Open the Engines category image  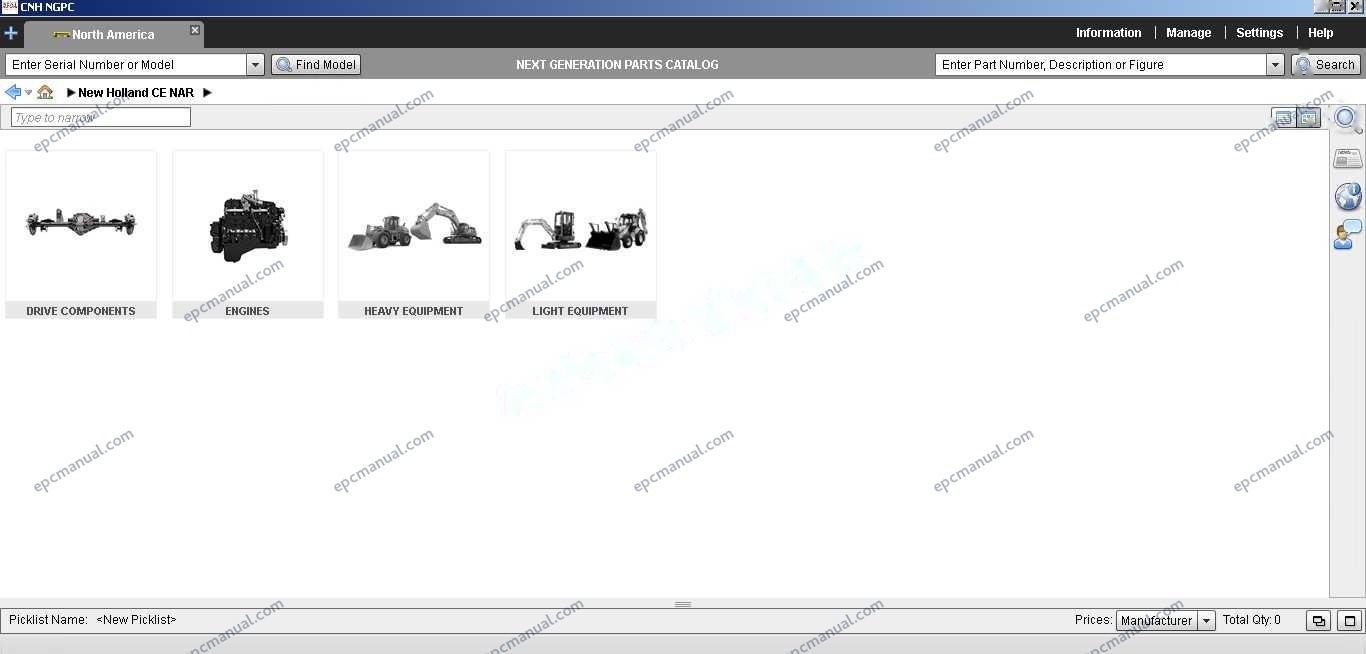click(x=248, y=226)
